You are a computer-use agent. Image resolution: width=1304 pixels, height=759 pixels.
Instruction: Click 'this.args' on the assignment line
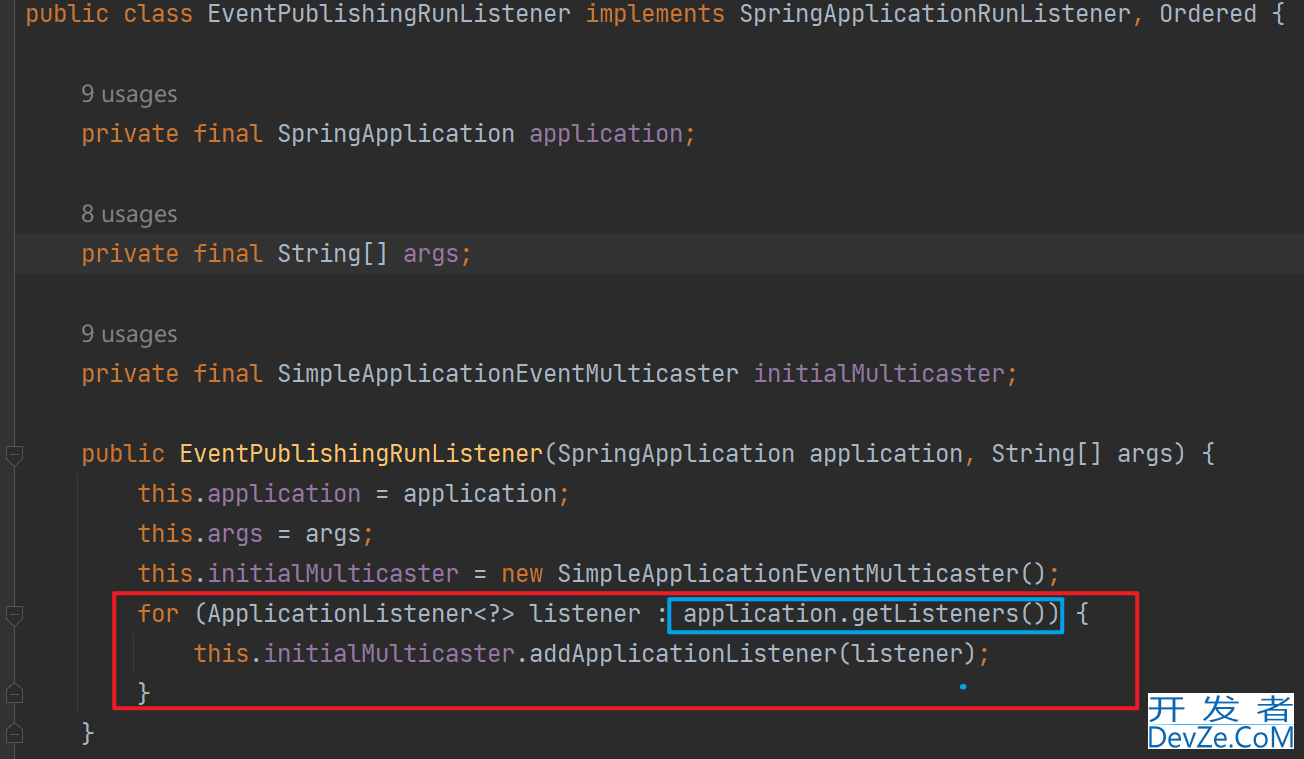click(x=200, y=534)
